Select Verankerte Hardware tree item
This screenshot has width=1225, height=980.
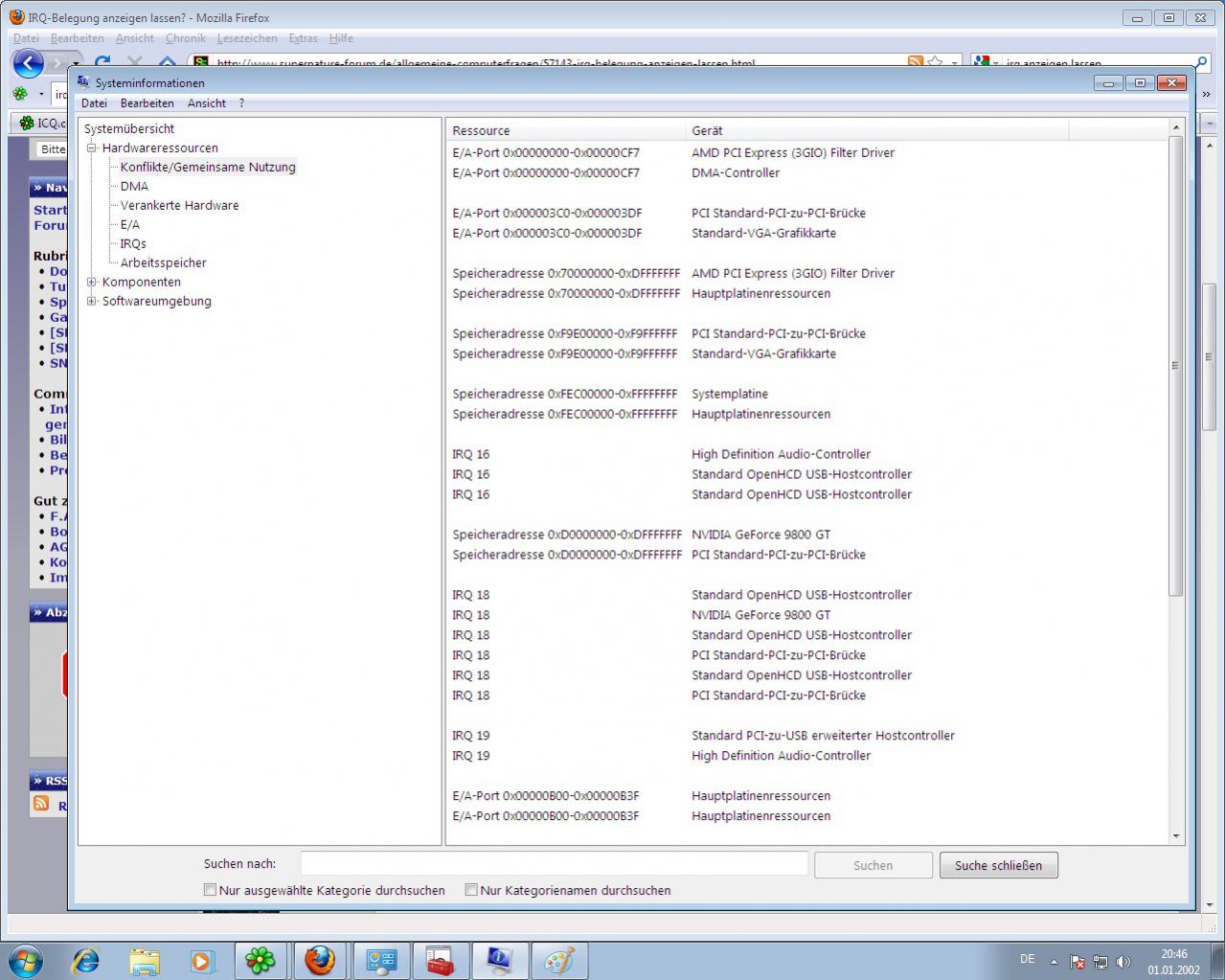pos(180,205)
